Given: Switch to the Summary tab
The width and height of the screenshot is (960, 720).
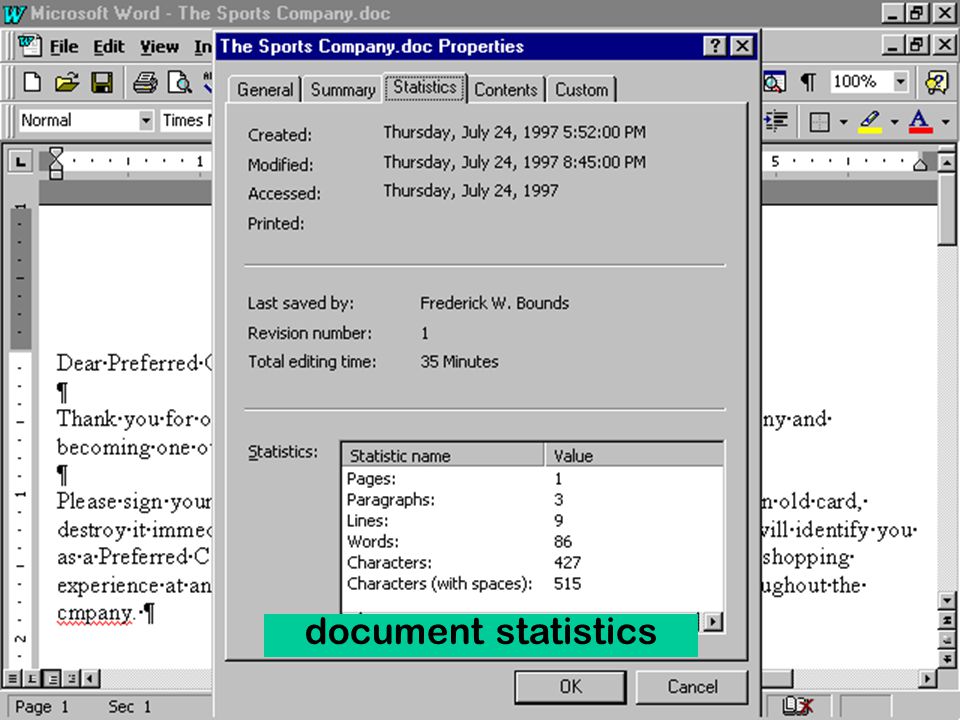Looking at the screenshot, I should 343,90.
